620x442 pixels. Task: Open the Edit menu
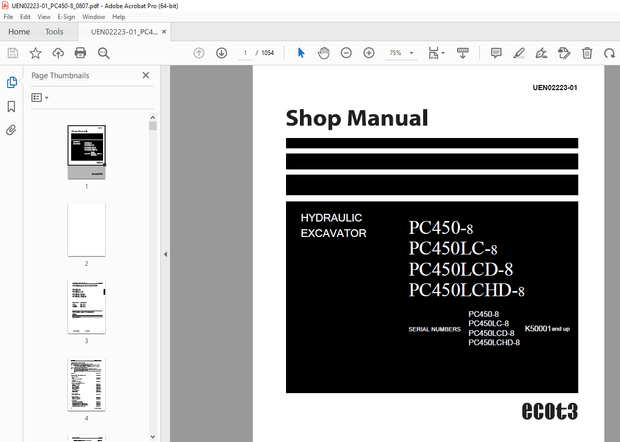coord(25,17)
